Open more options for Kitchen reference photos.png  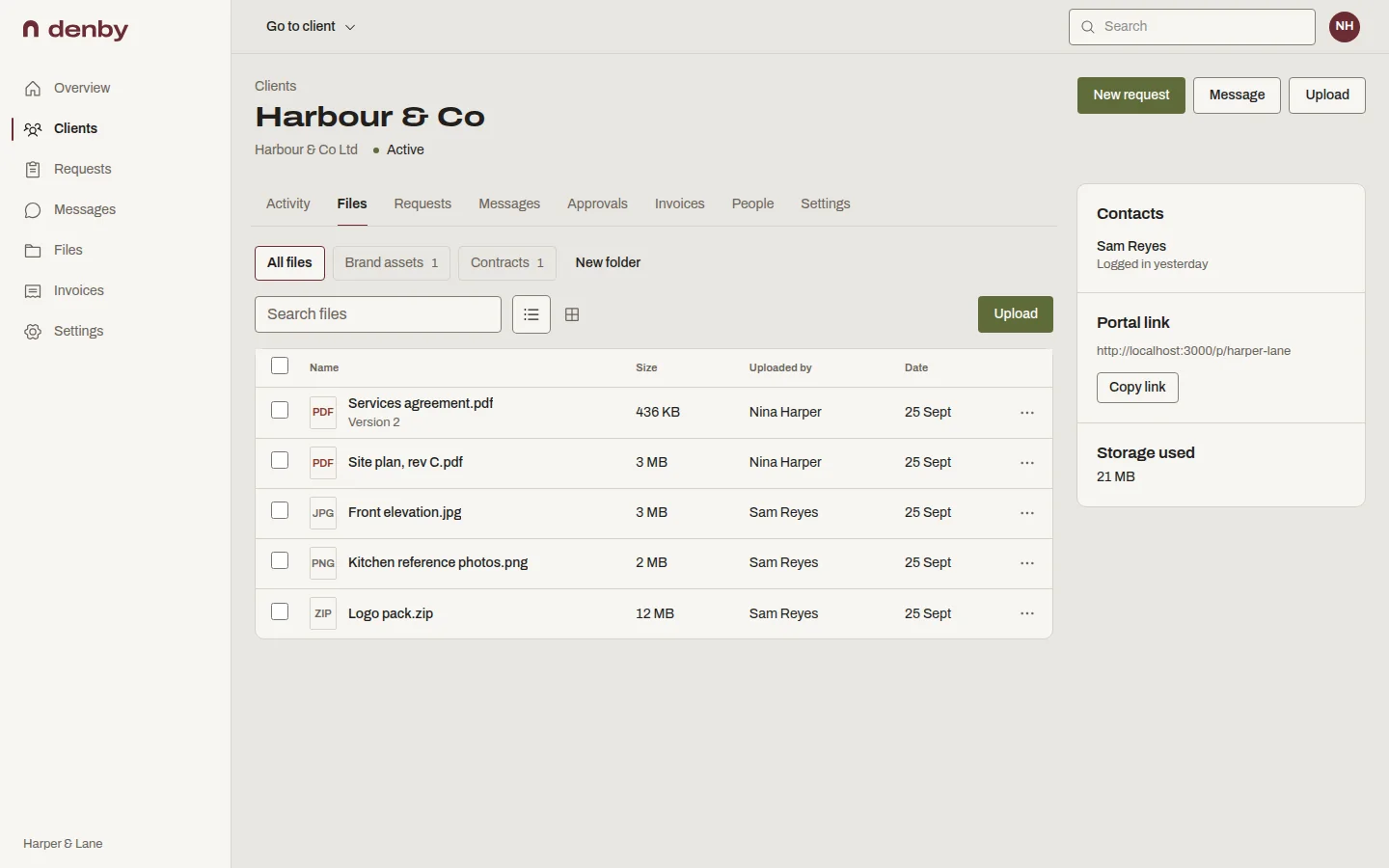(x=1027, y=563)
